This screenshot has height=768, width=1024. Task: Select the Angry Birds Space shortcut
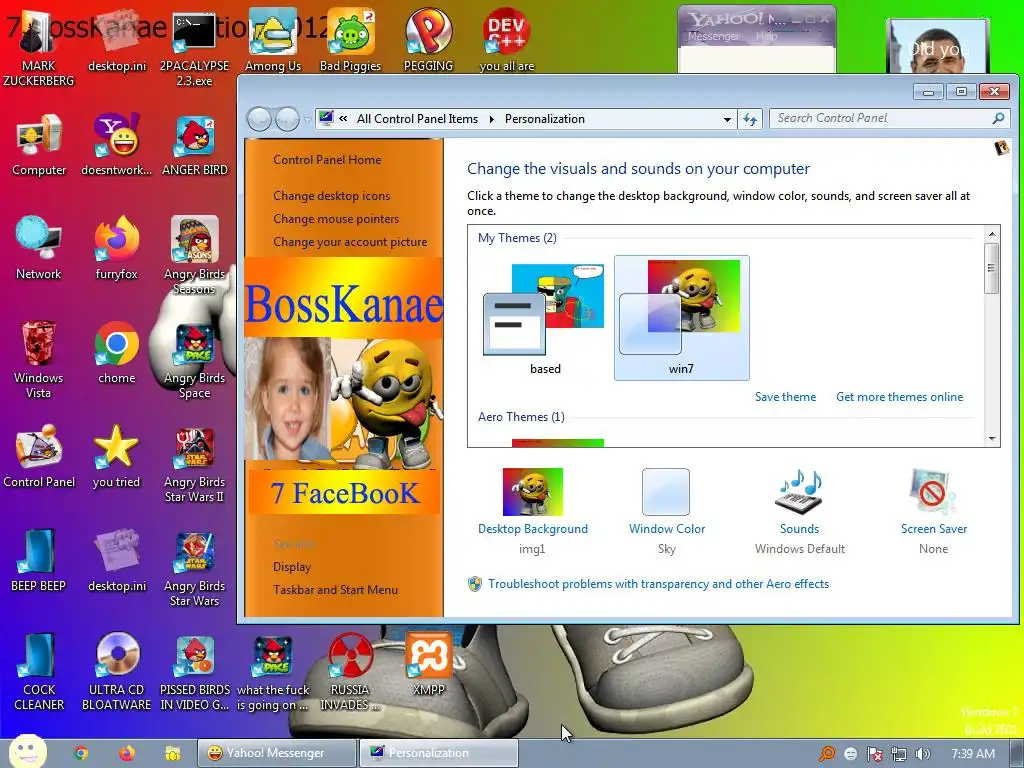click(195, 360)
